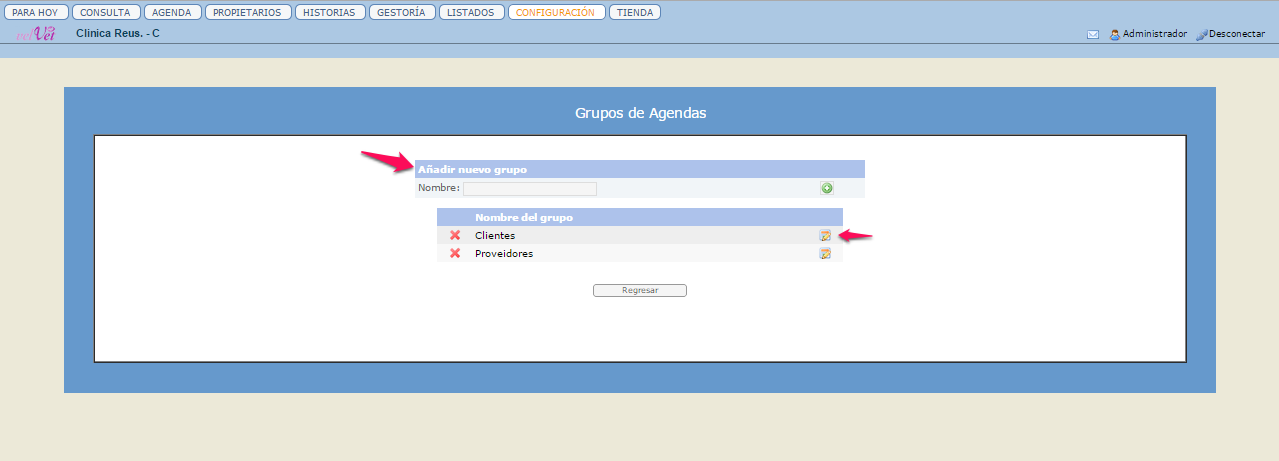Open the mail envelope icon
The width and height of the screenshot is (1279, 461).
click(x=1093, y=34)
